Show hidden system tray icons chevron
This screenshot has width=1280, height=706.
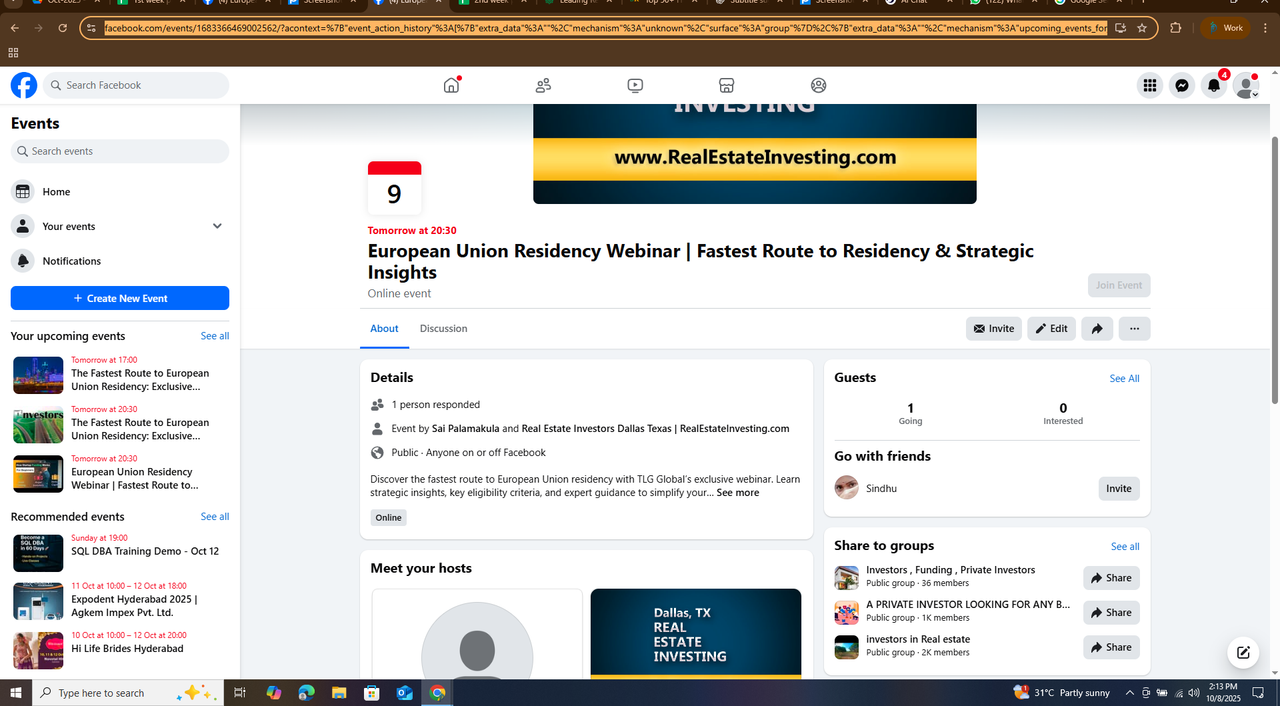pos(1130,692)
